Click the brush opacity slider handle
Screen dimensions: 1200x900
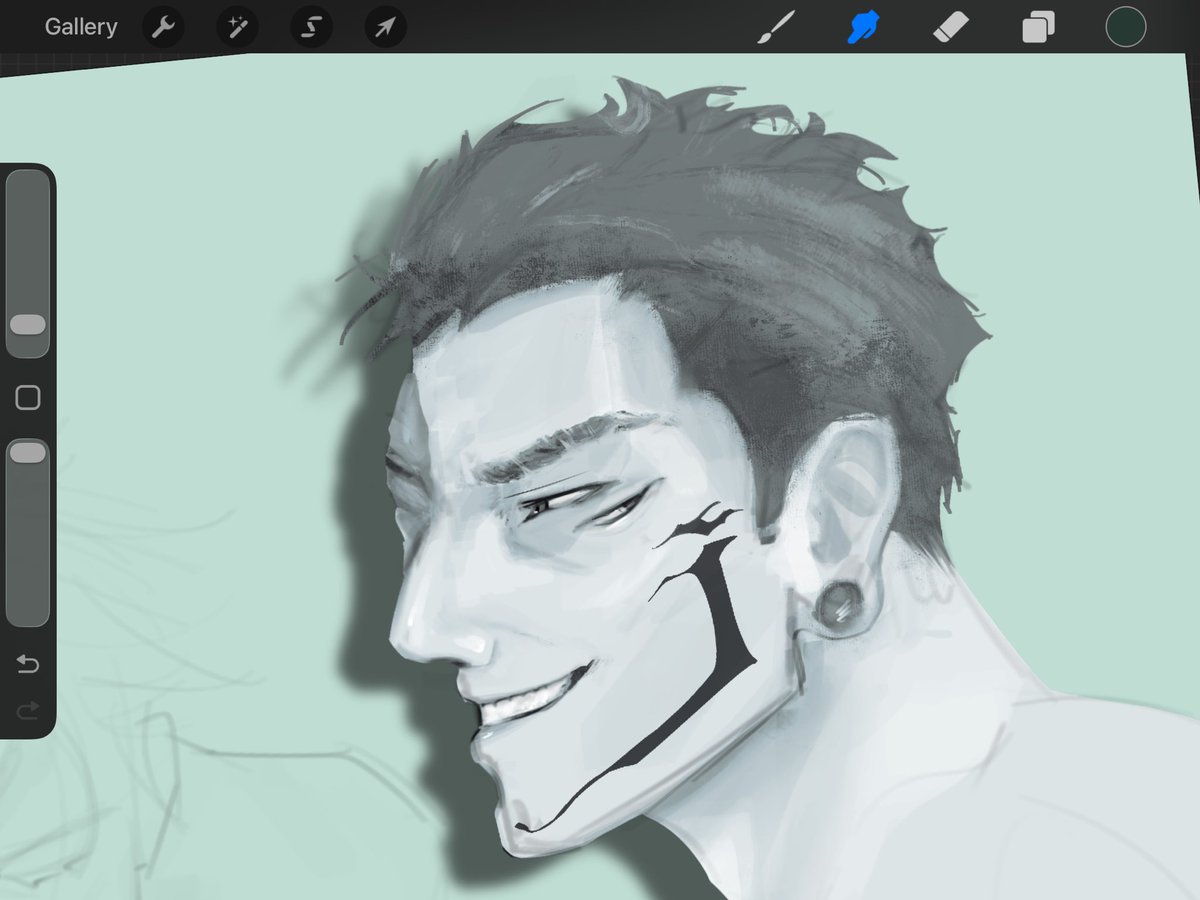point(27,453)
